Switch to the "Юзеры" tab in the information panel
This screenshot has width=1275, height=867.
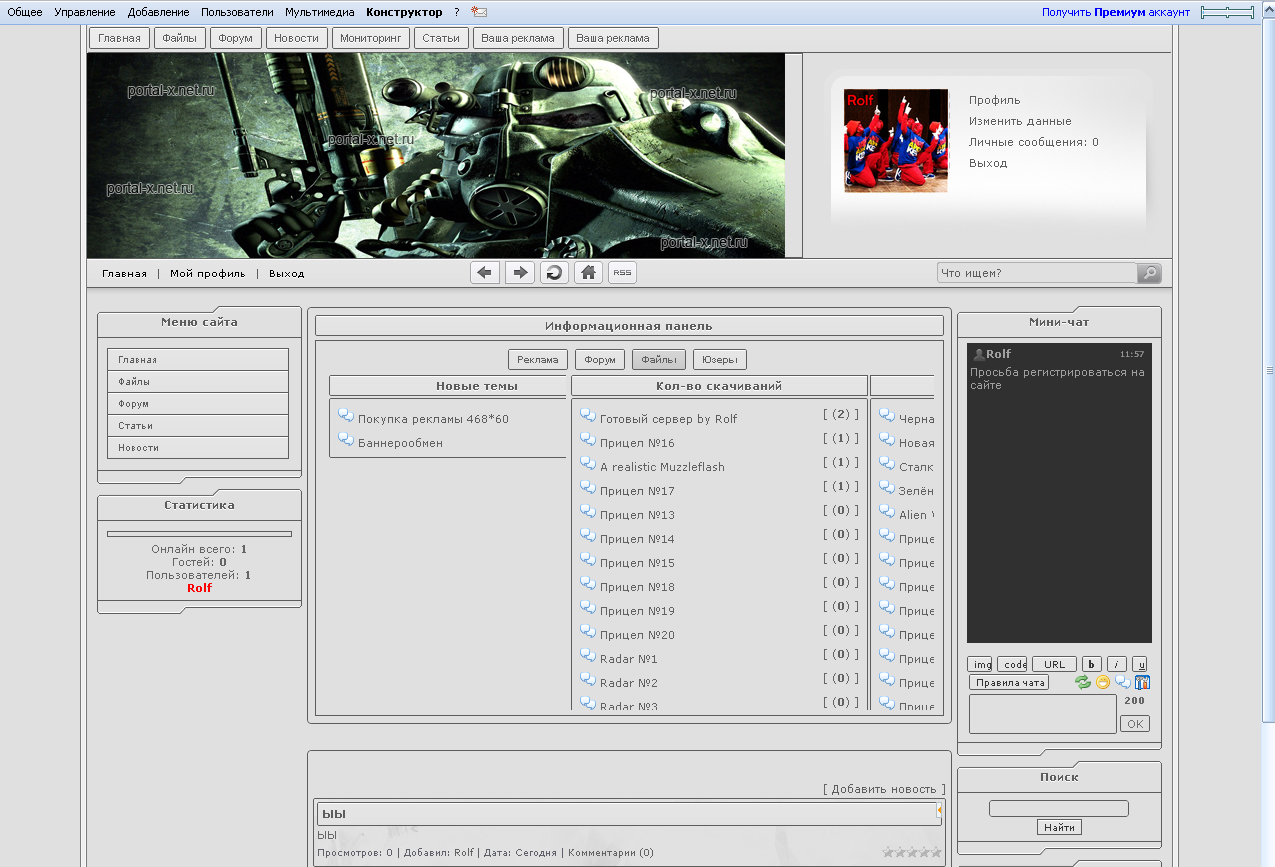pos(720,360)
